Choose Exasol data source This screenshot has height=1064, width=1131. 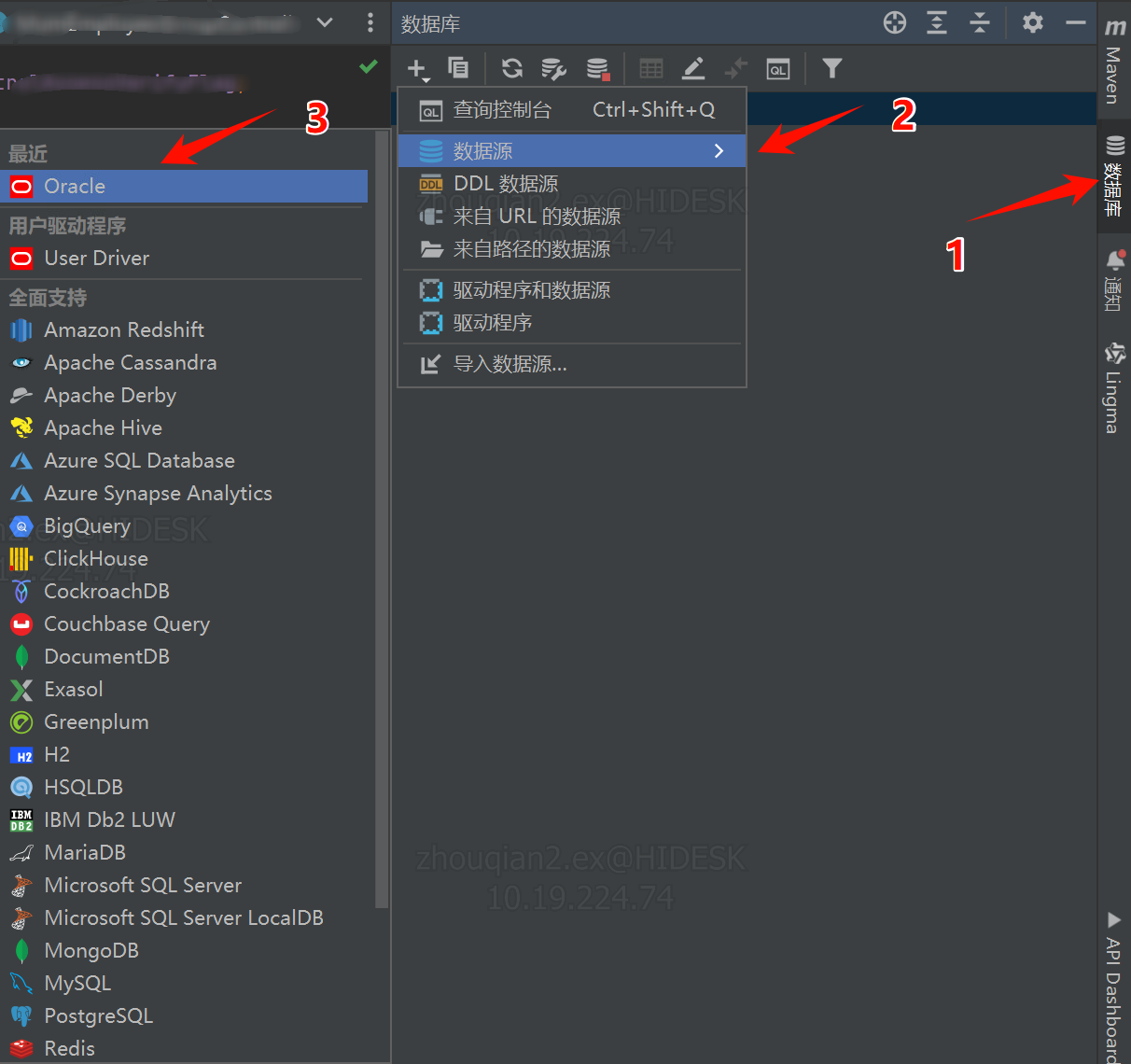coord(184,689)
